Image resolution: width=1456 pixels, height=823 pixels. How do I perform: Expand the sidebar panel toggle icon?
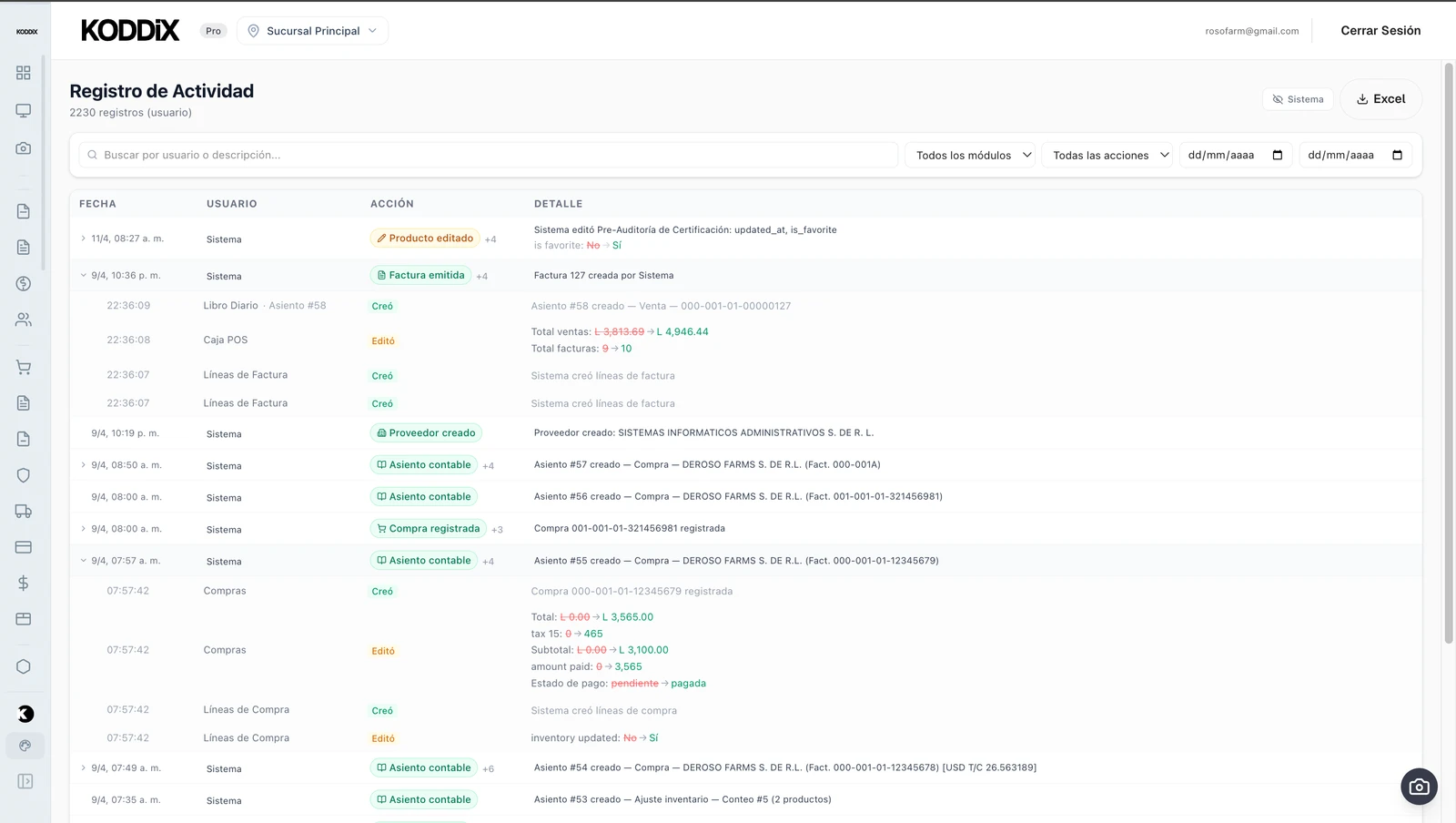tap(25, 781)
